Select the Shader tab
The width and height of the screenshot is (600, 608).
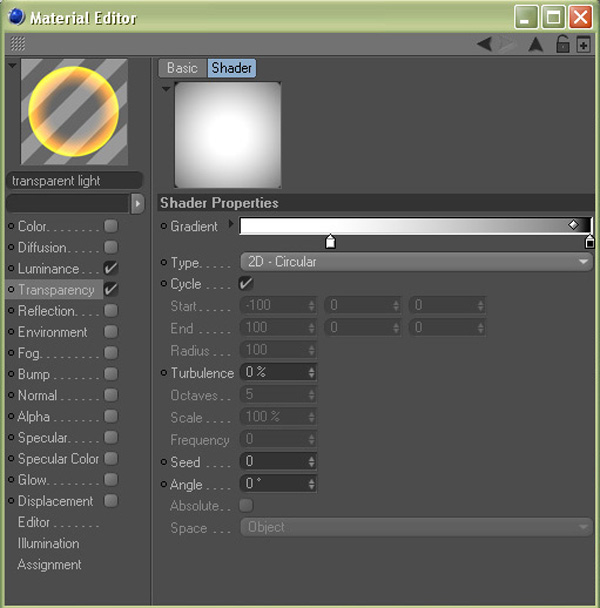tap(231, 68)
